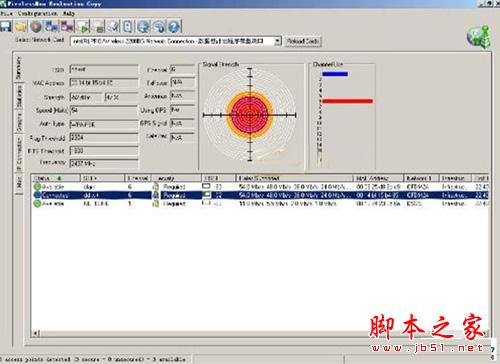Sort list by Infrastructure column header
The height and width of the screenshot is (364, 500).
[x=455, y=178]
